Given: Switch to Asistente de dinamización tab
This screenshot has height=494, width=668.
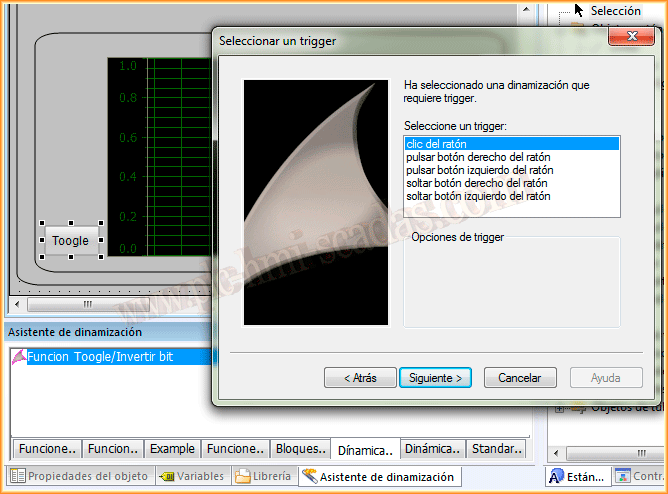Looking at the screenshot, I should click(x=378, y=477).
